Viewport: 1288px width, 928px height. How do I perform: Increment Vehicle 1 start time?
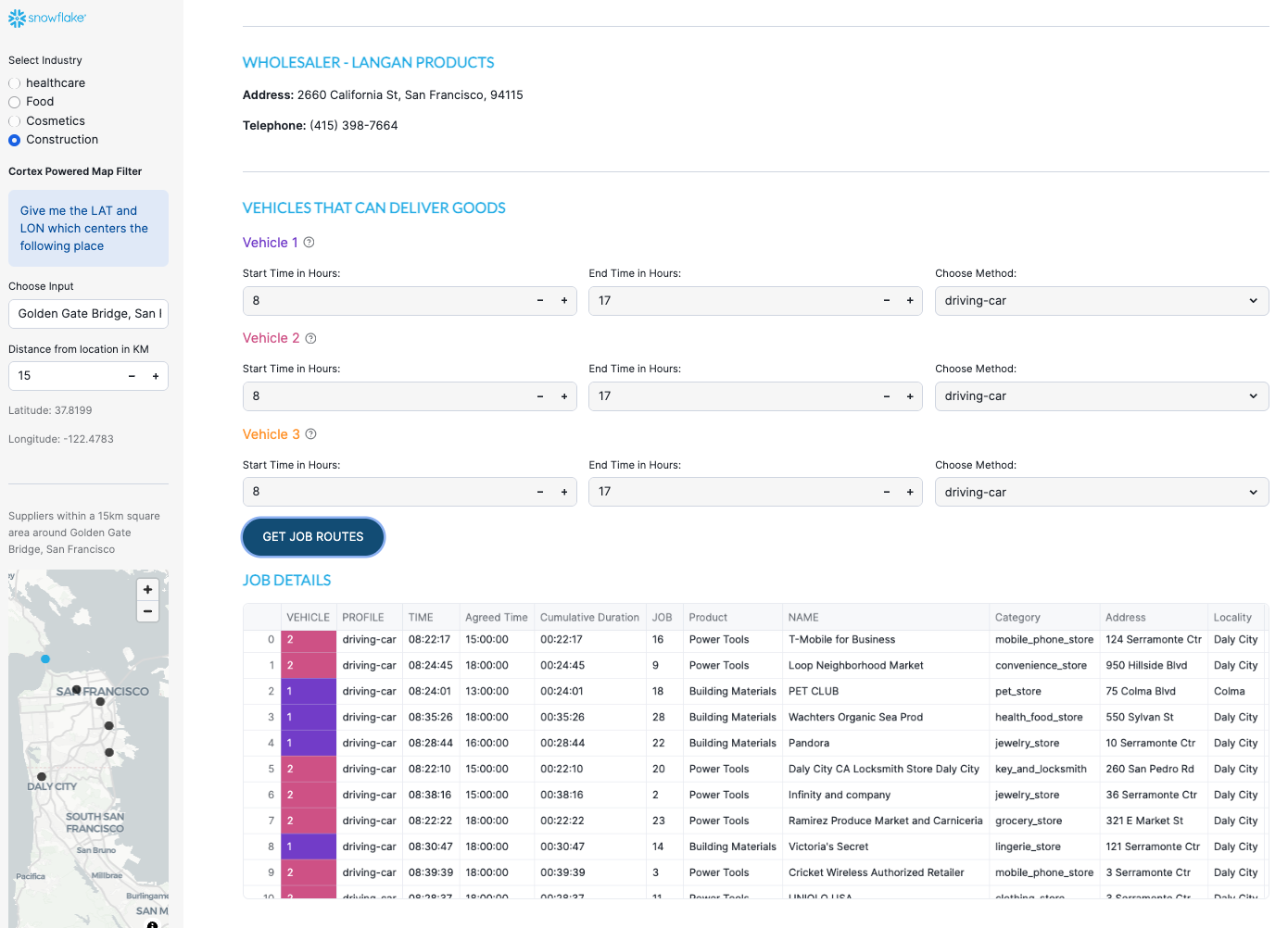coord(564,301)
